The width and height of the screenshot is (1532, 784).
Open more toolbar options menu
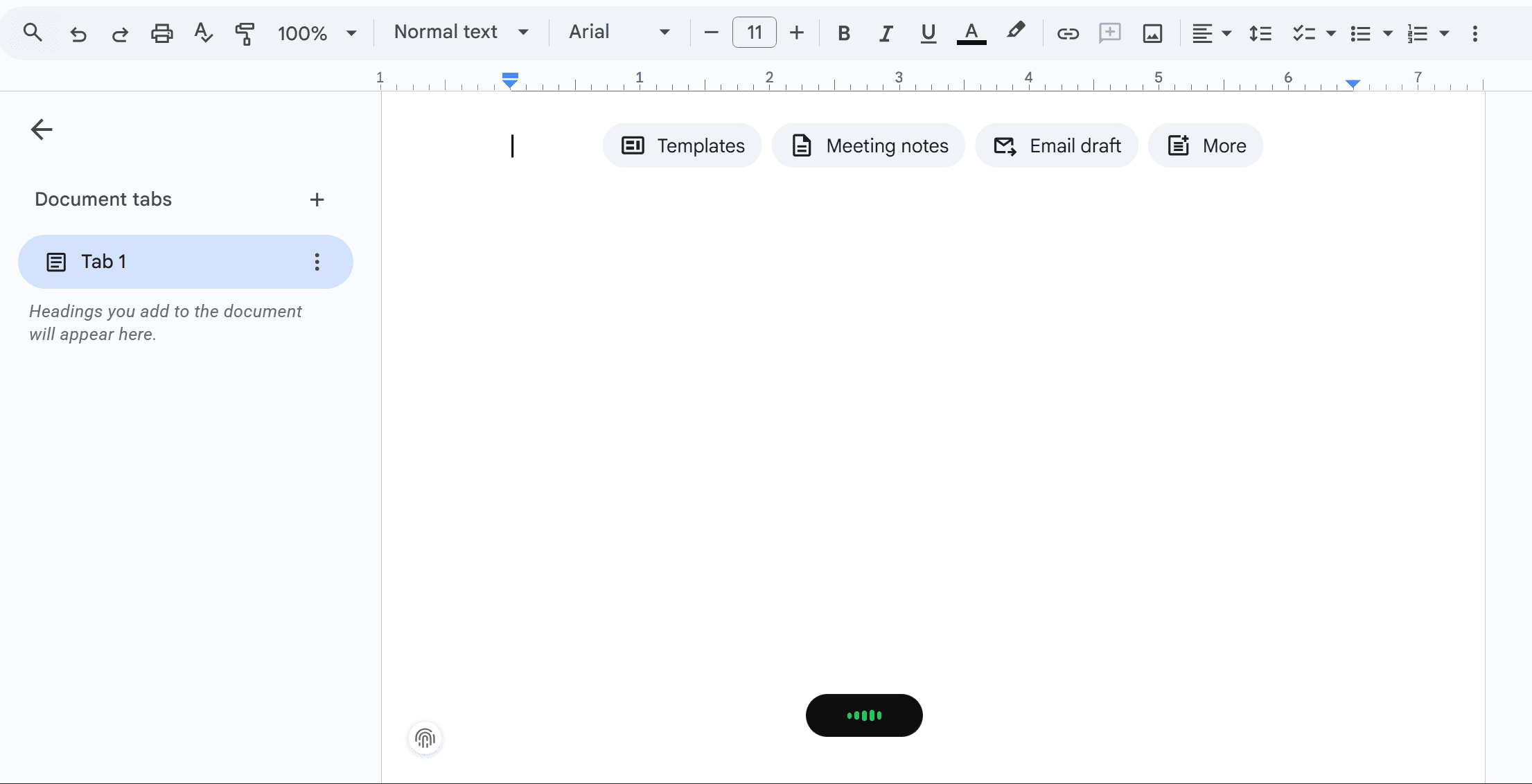point(1476,33)
